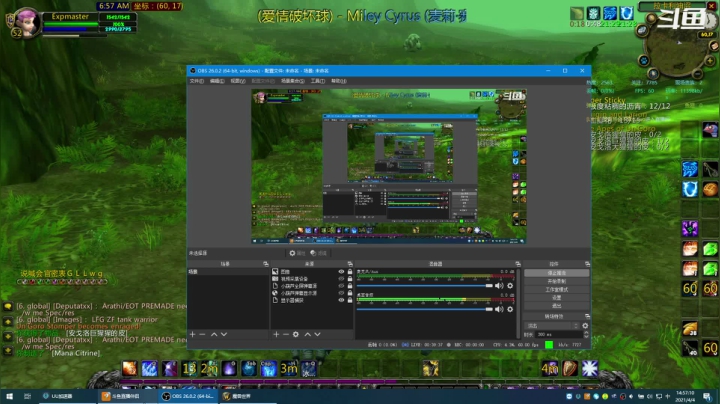Add a new source with the plus icon

[x=276, y=334]
